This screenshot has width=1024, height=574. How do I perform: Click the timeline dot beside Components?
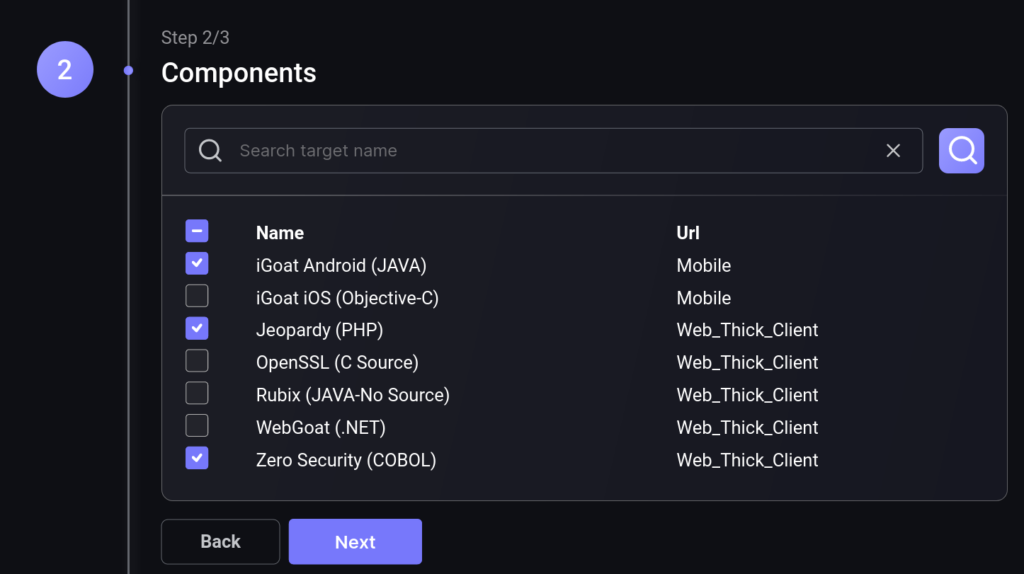pos(129,71)
